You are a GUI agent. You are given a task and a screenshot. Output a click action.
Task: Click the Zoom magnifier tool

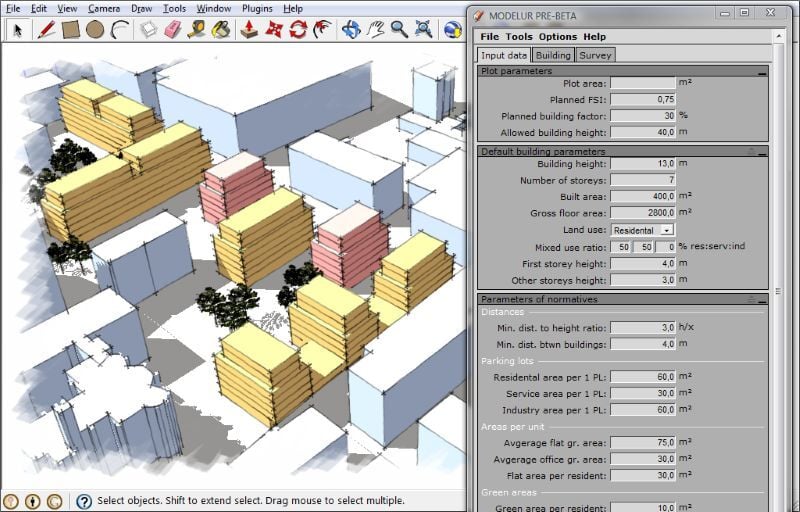[x=399, y=29]
